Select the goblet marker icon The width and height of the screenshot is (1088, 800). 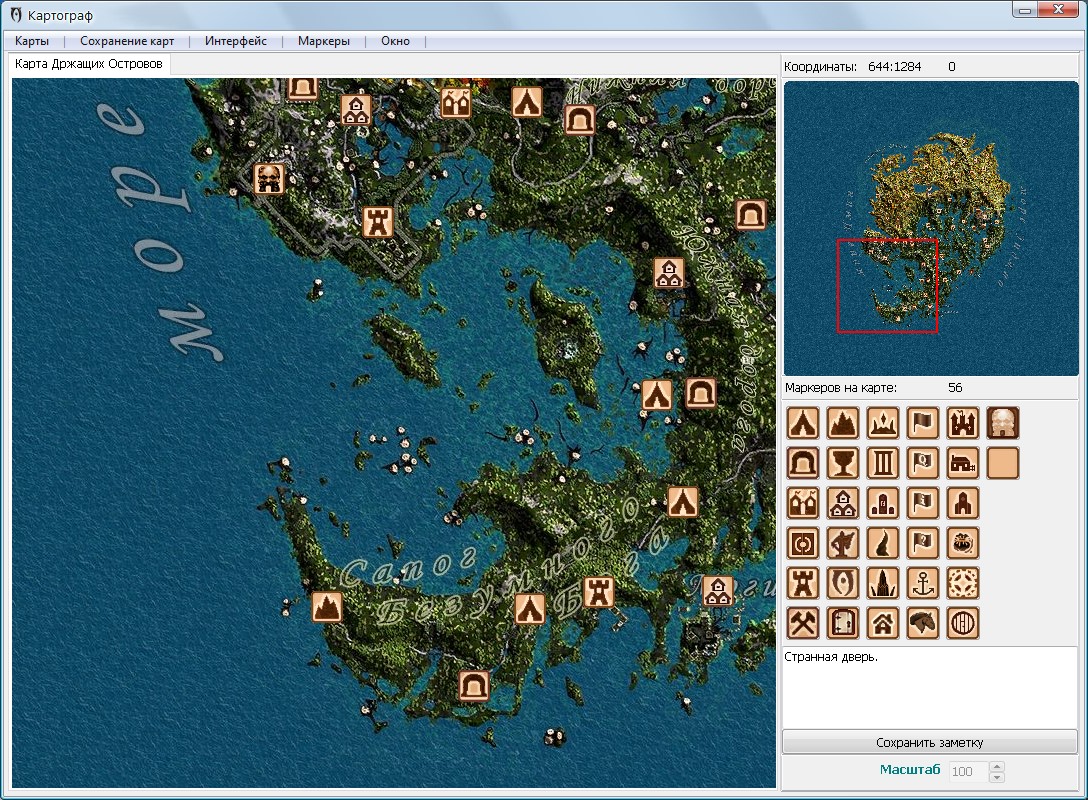click(843, 463)
